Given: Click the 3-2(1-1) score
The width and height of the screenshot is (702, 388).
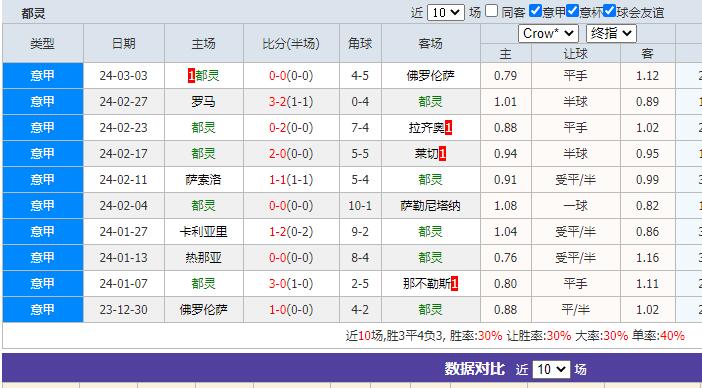Looking at the screenshot, I should point(291,102).
